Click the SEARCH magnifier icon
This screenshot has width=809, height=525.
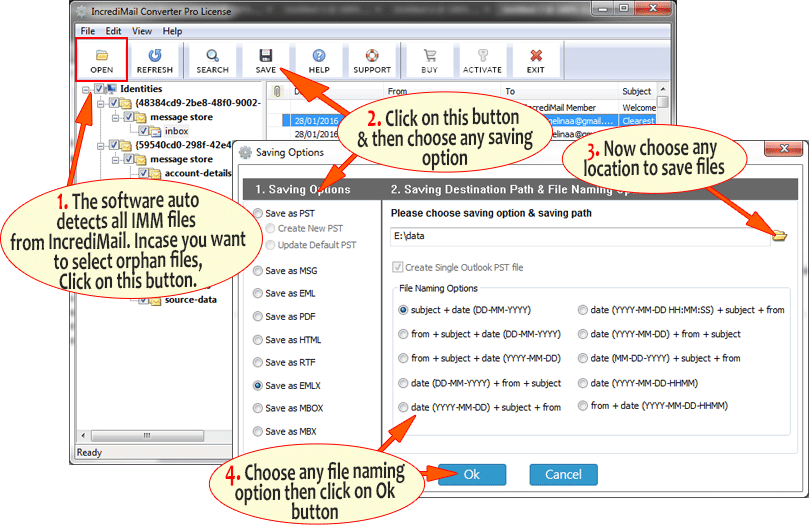(x=212, y=55)
